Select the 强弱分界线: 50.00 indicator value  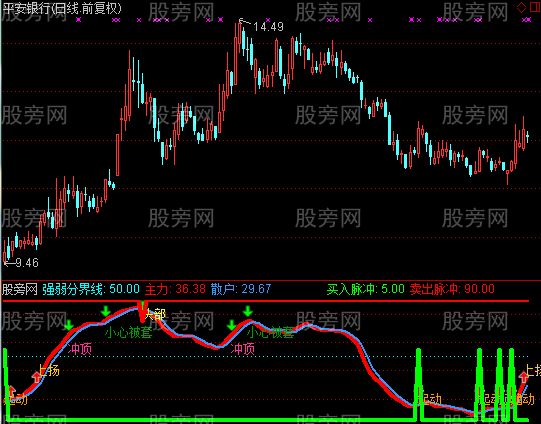(x=91, y=289)
